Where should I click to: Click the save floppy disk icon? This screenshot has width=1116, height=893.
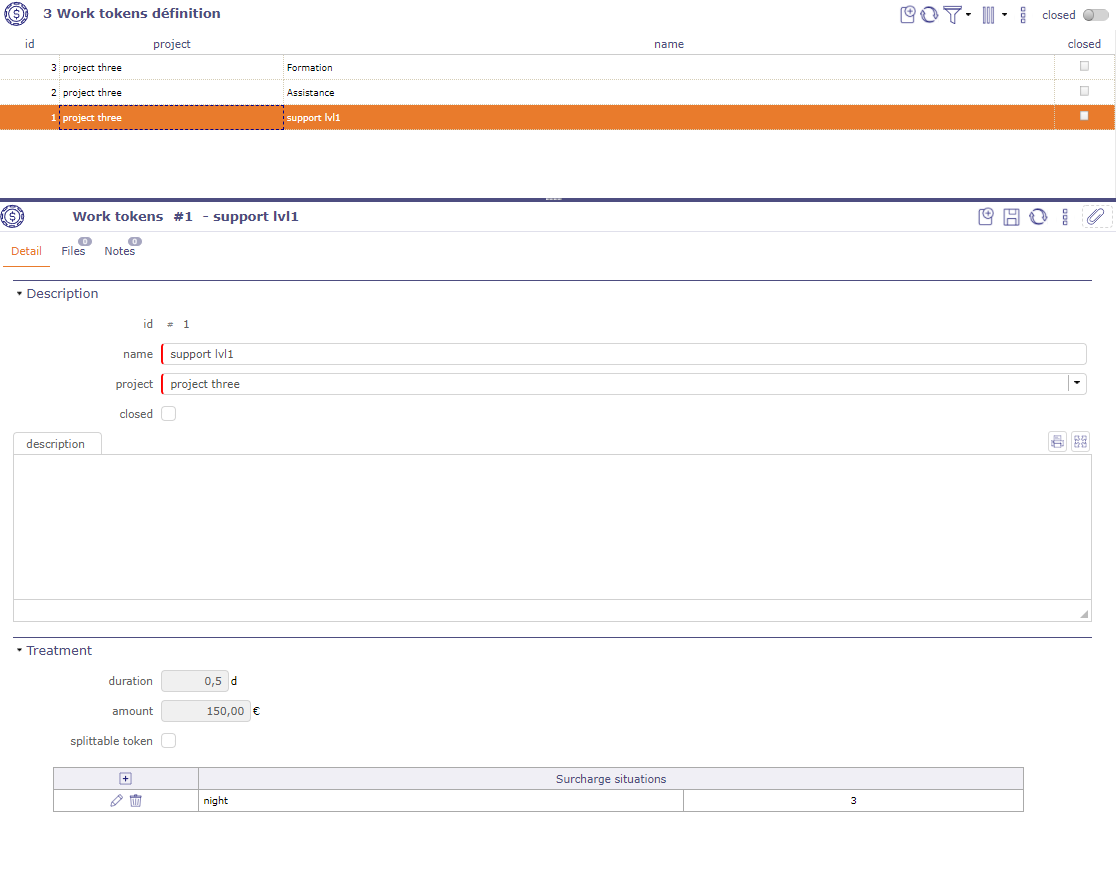(1011, 217)
